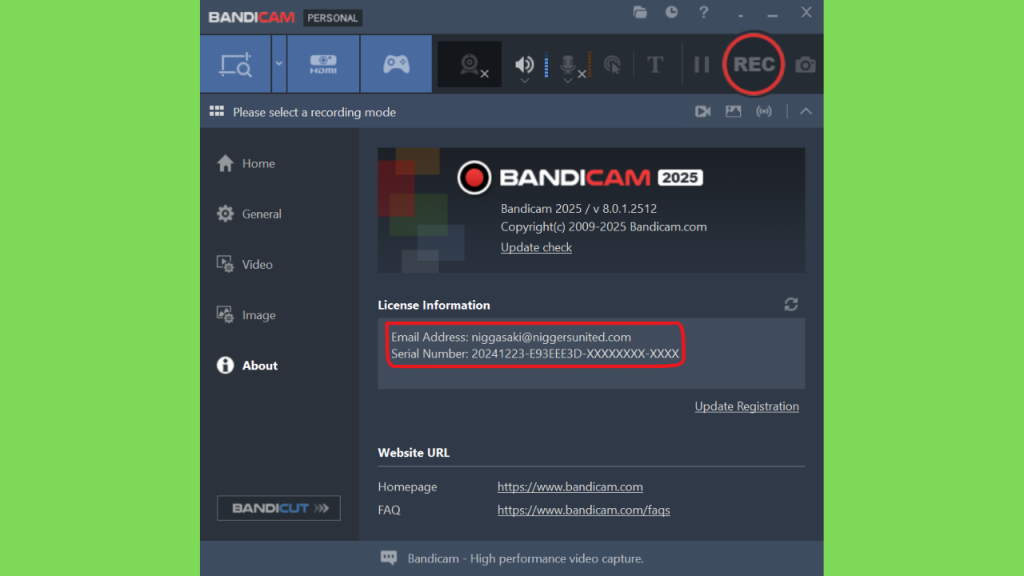The image size is (1024, 576).
Task: Click the Serial Number text line
Action: click(x=535, y=354)
